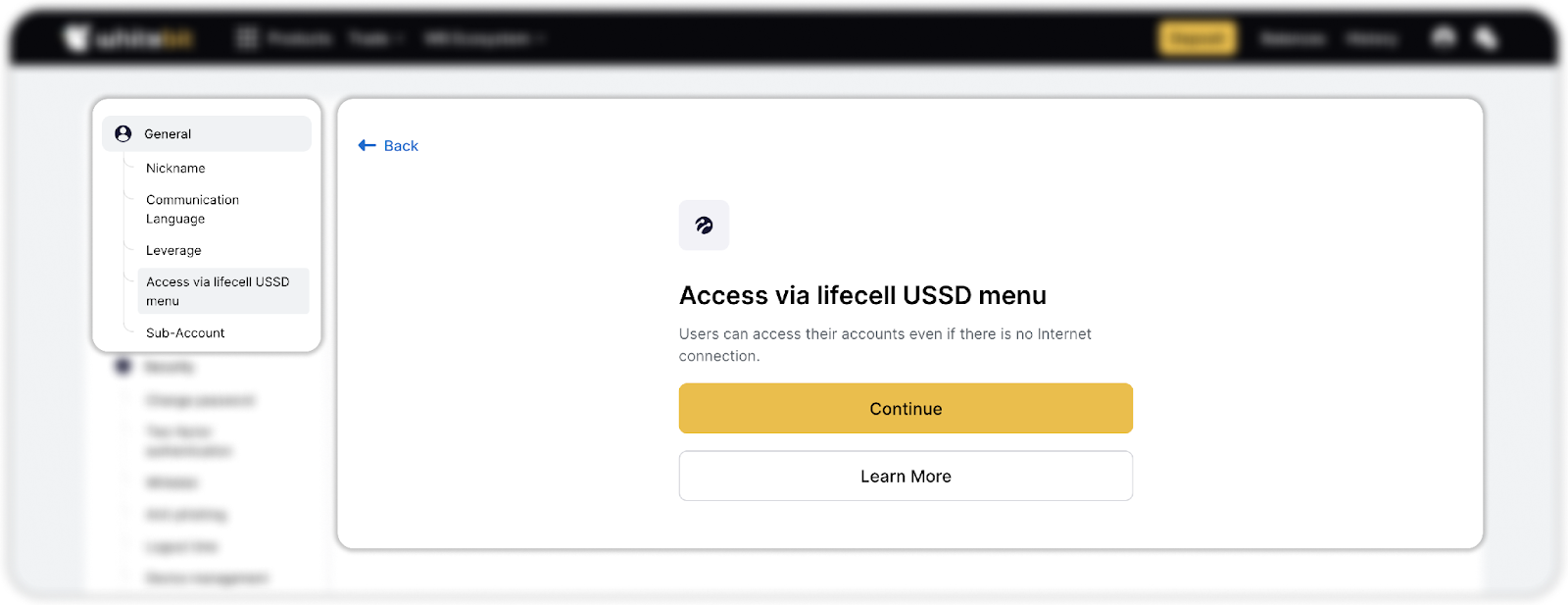The width and height of the screenshot is (1568, 605).
Task: Select Two-factor authentication in sidebar
Action: pyautogui.click(x=189, y=441)
